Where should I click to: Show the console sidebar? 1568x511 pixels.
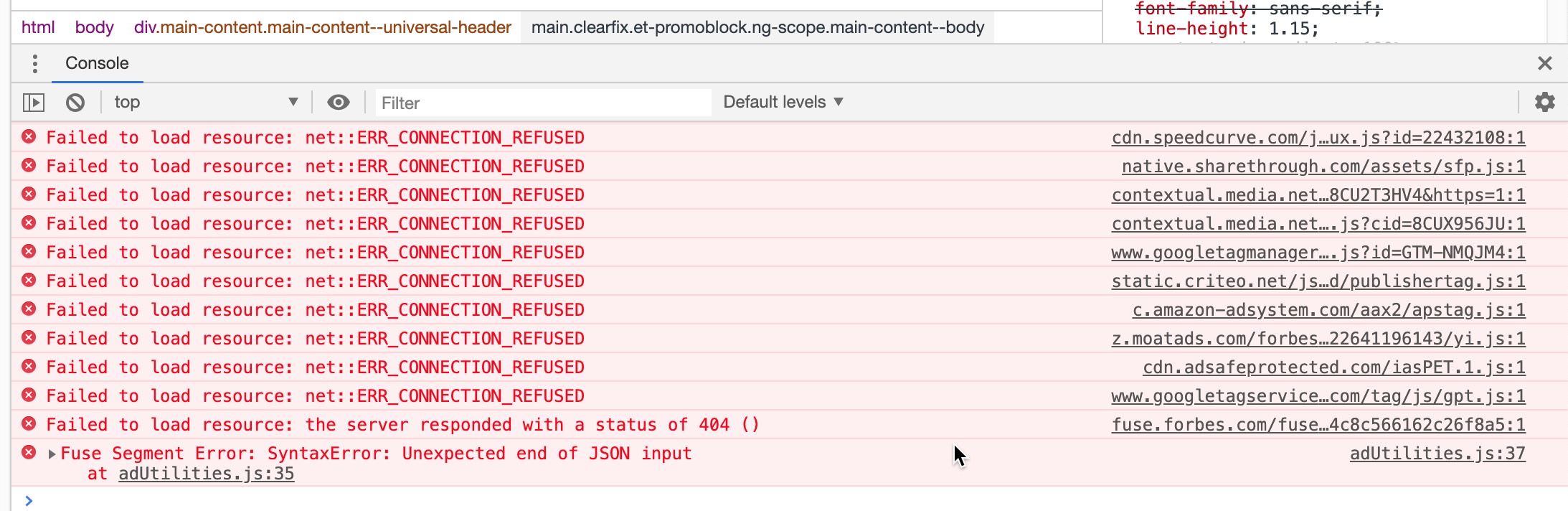coord(34,103)
